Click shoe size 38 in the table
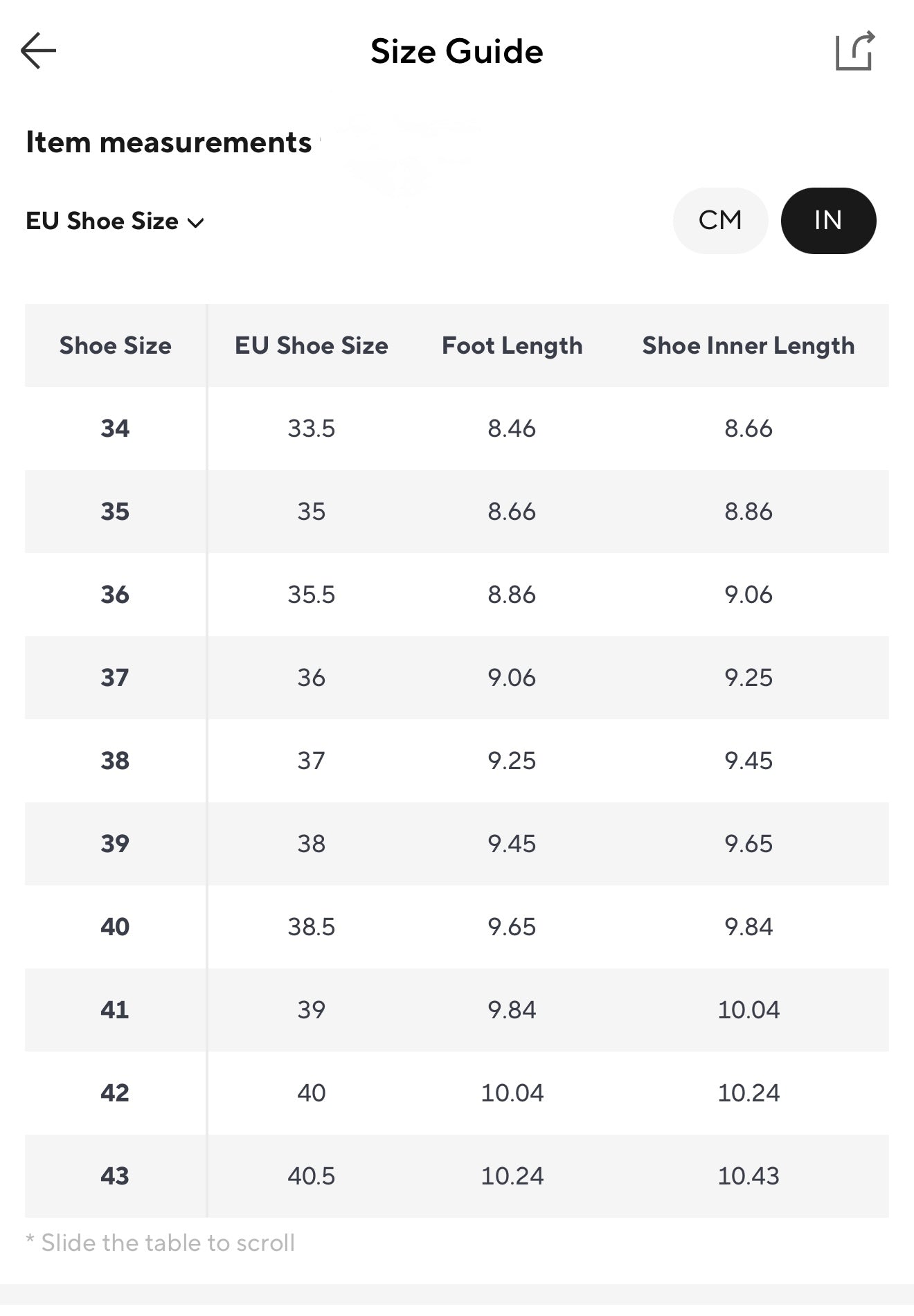914x1316 pixels. pos(115,761)
